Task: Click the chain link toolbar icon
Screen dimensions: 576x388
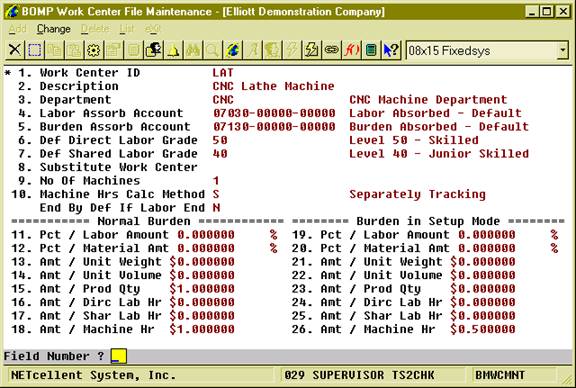Action: point(331,50)
